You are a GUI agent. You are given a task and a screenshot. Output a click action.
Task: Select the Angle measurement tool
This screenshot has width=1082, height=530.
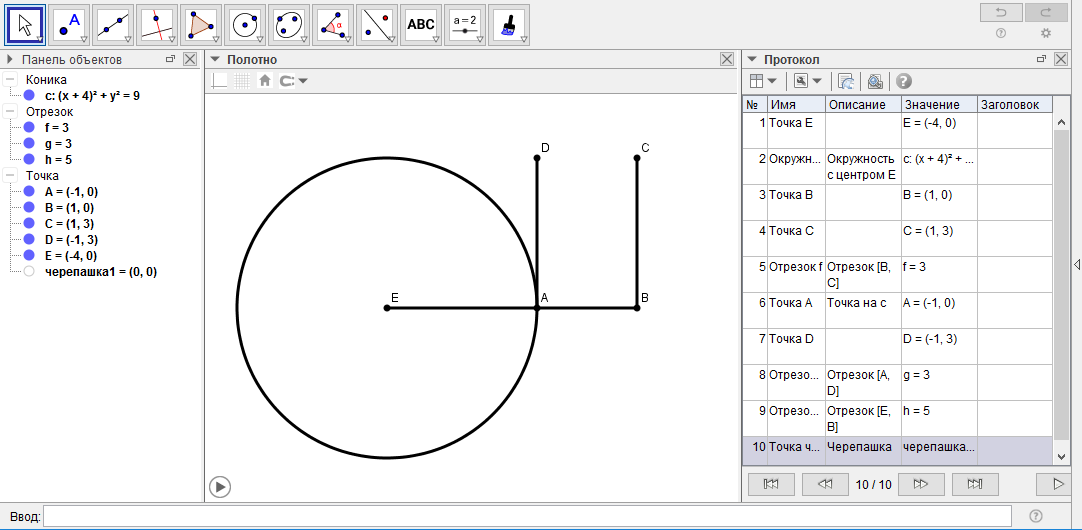click(333, 24)
